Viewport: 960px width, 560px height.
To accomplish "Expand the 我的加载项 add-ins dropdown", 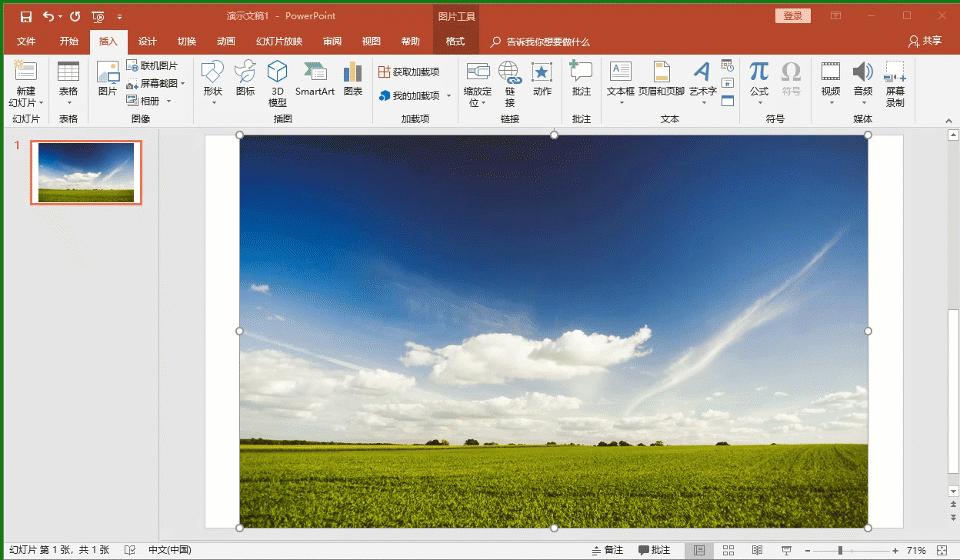I will (449, 96).
